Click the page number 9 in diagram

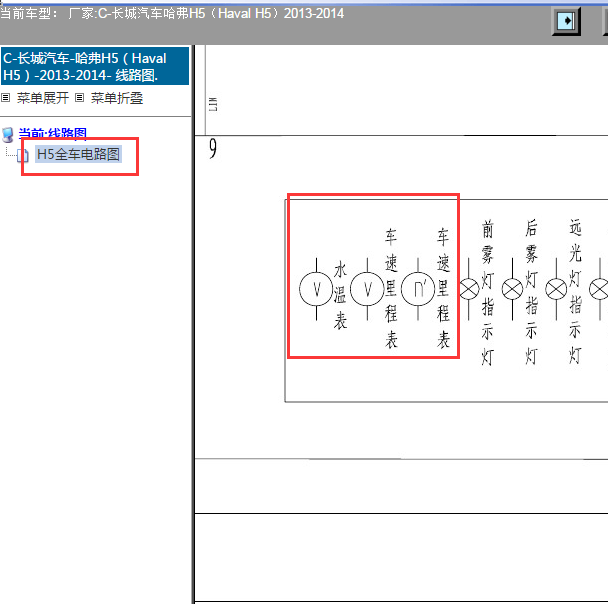coord(212,148)
